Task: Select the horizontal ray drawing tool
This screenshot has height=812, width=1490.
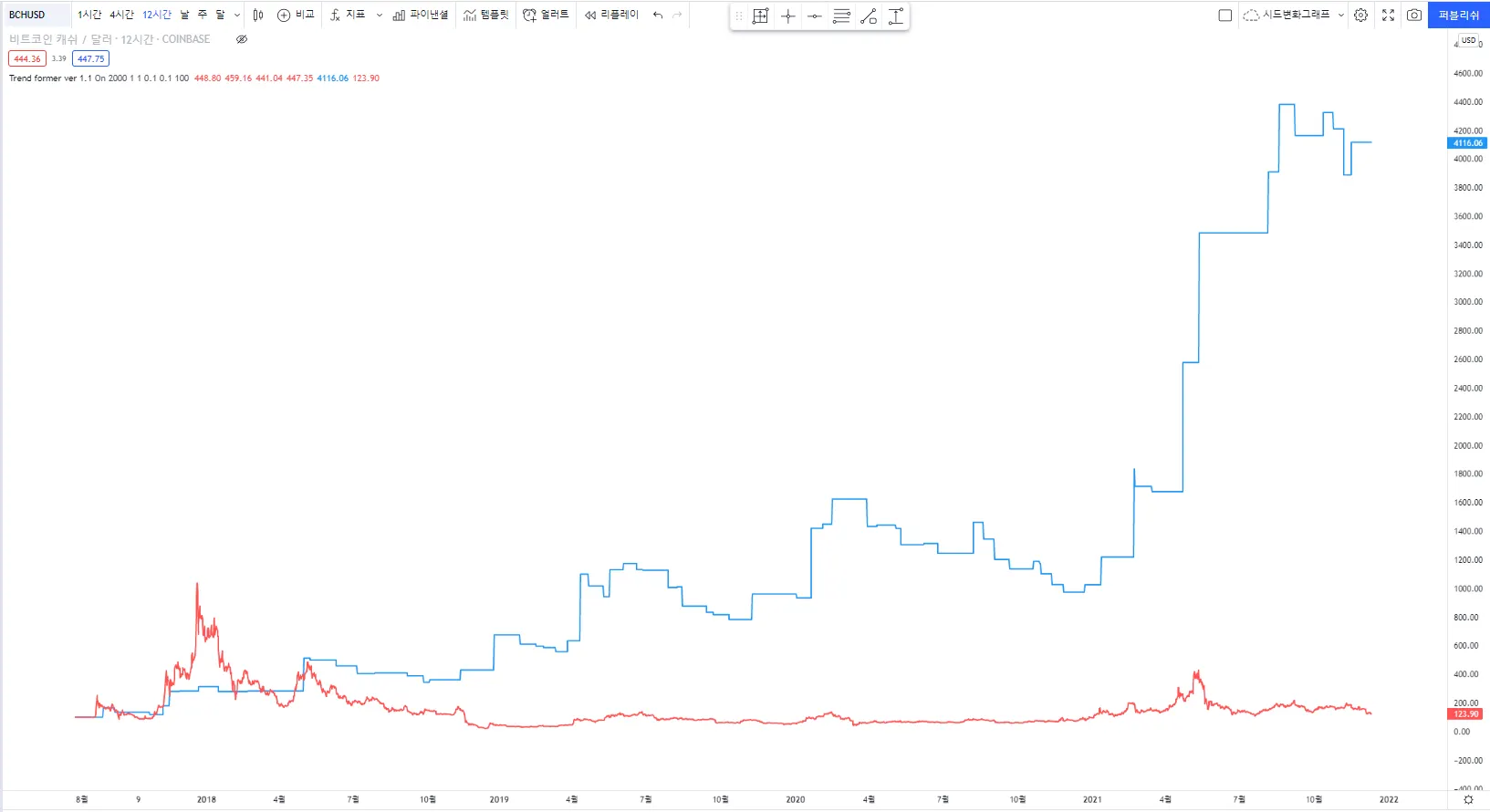Action: (815, 16)
